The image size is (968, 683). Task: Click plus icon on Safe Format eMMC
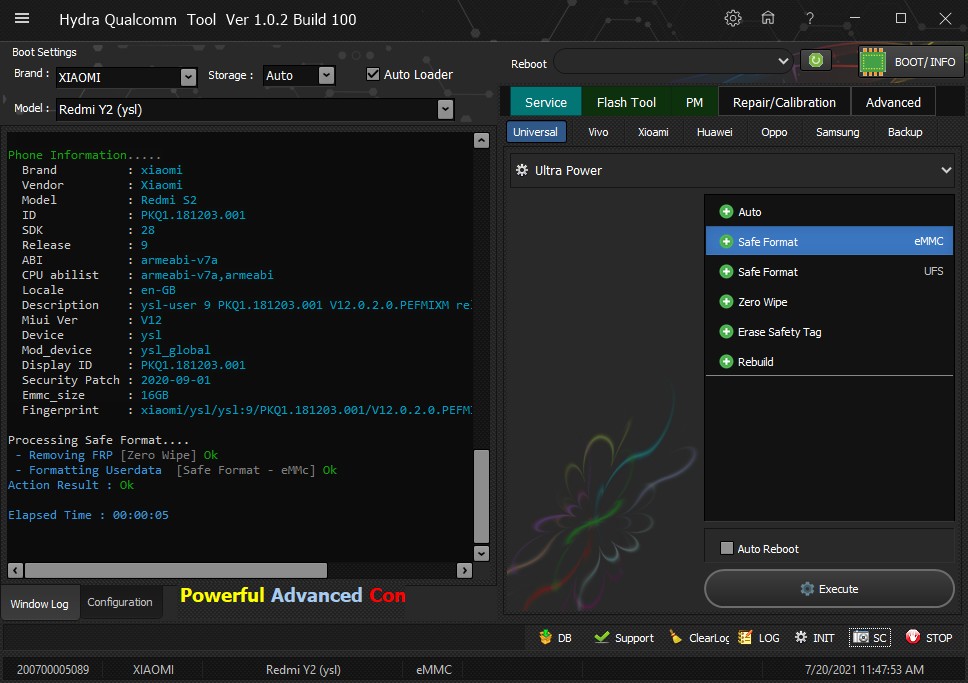(x=726, y=241)
